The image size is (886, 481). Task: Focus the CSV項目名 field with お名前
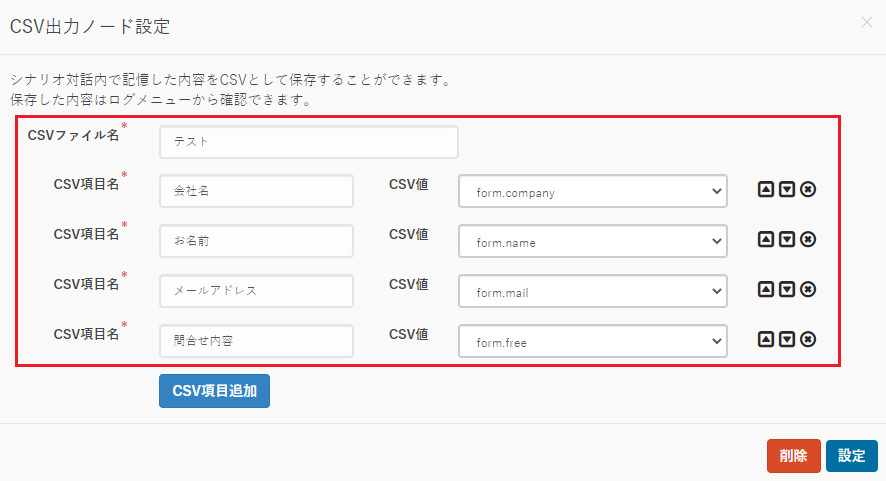[257, 241]
